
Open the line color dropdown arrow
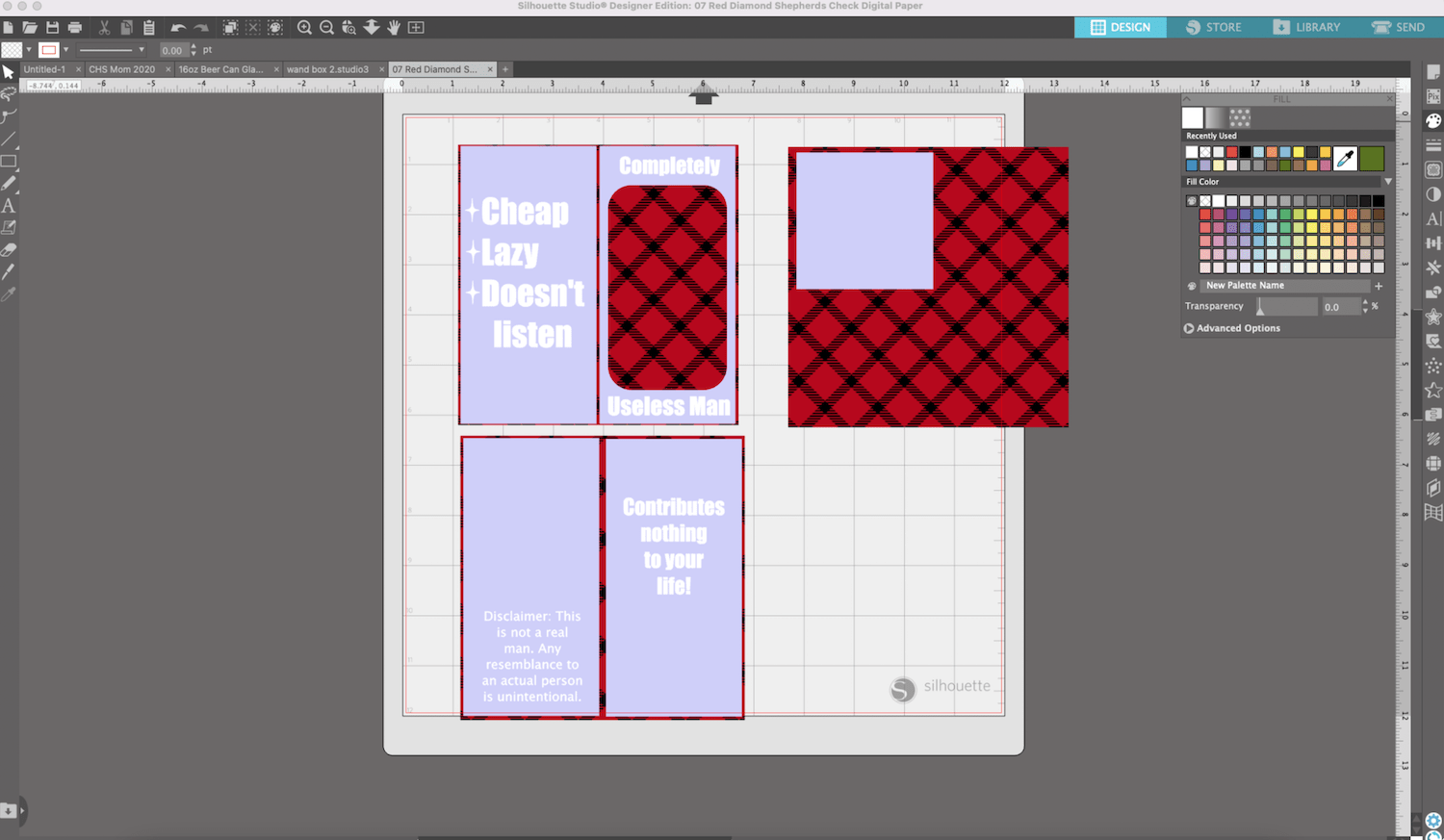click(x=65, y=50)
